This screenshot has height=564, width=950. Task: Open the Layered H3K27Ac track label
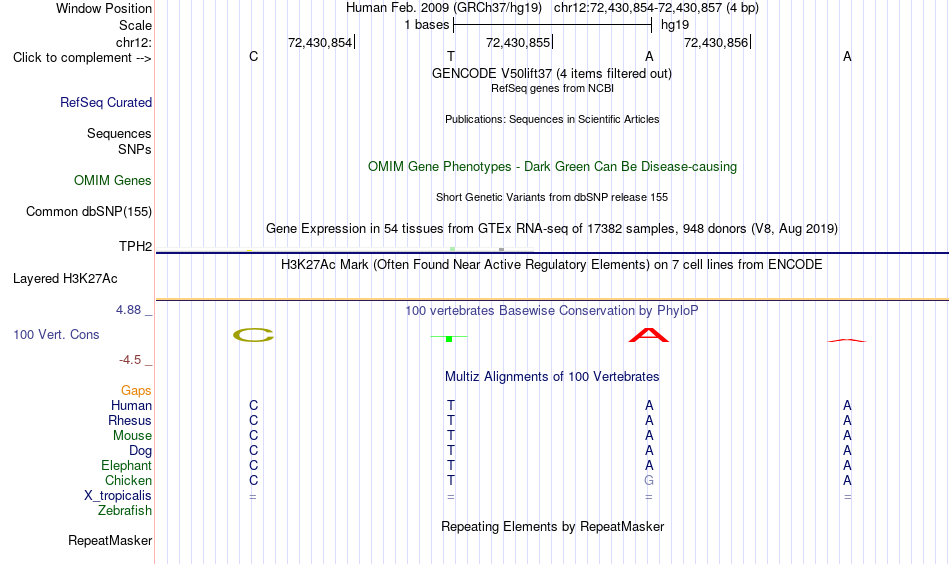(65, 279)
